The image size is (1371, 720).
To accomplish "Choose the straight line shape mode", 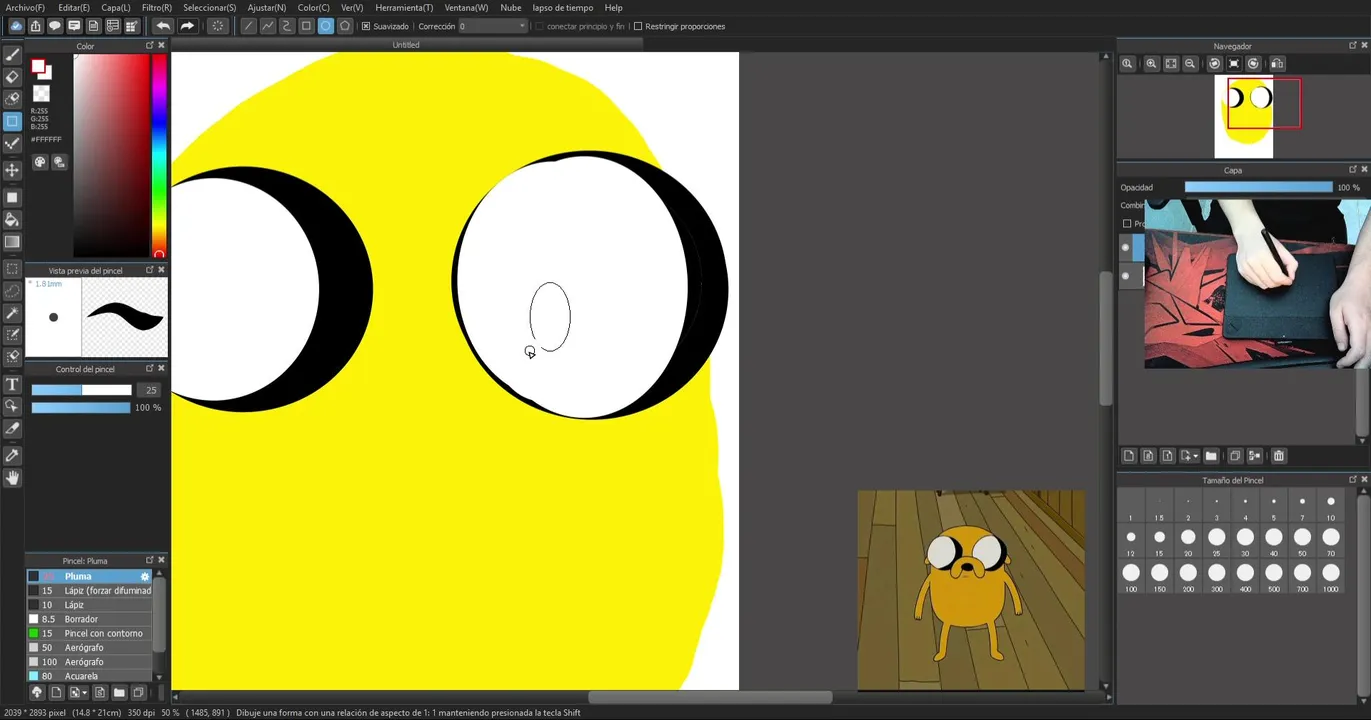I will pos(248,26).
